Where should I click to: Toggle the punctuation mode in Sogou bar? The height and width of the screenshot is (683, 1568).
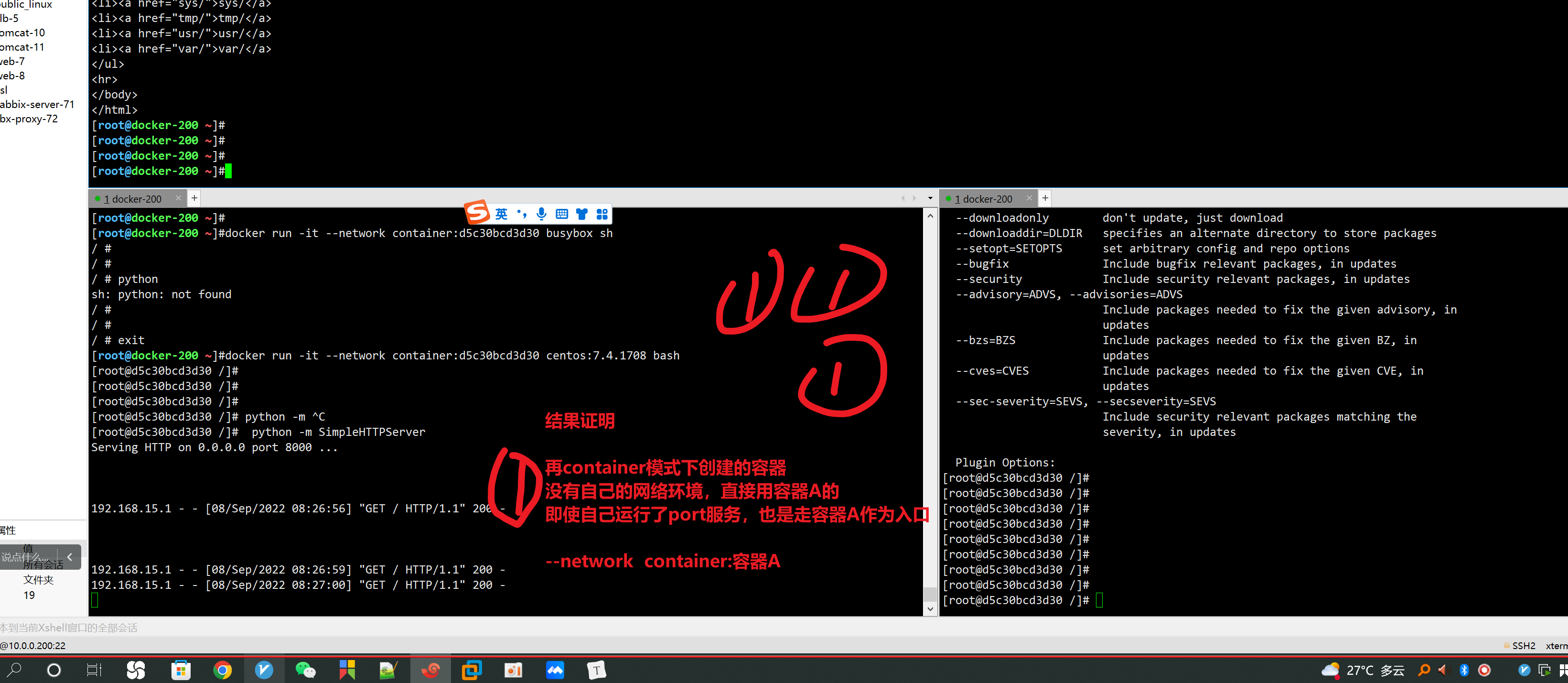click(522, 214)
